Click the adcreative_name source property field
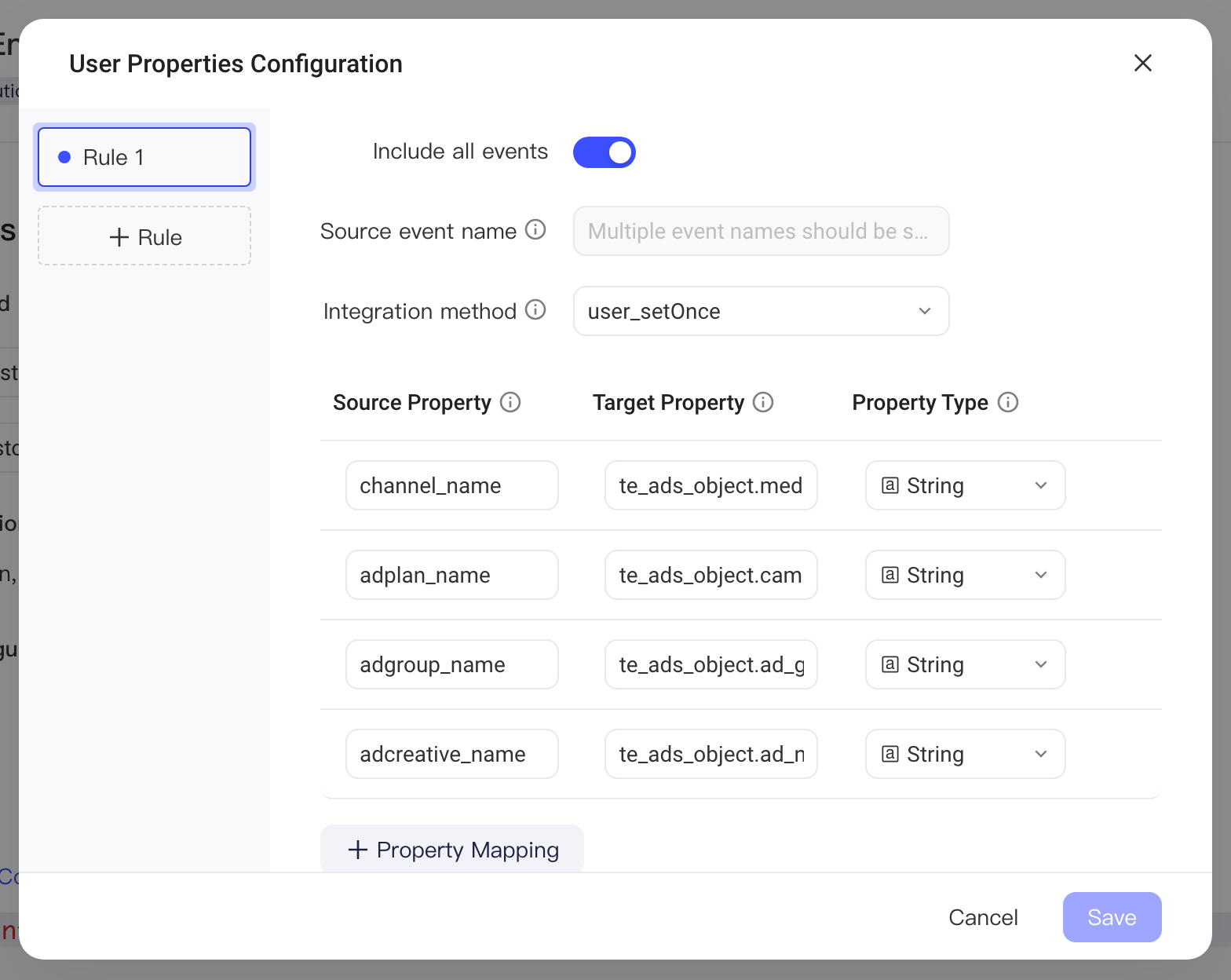 [452, 754]
